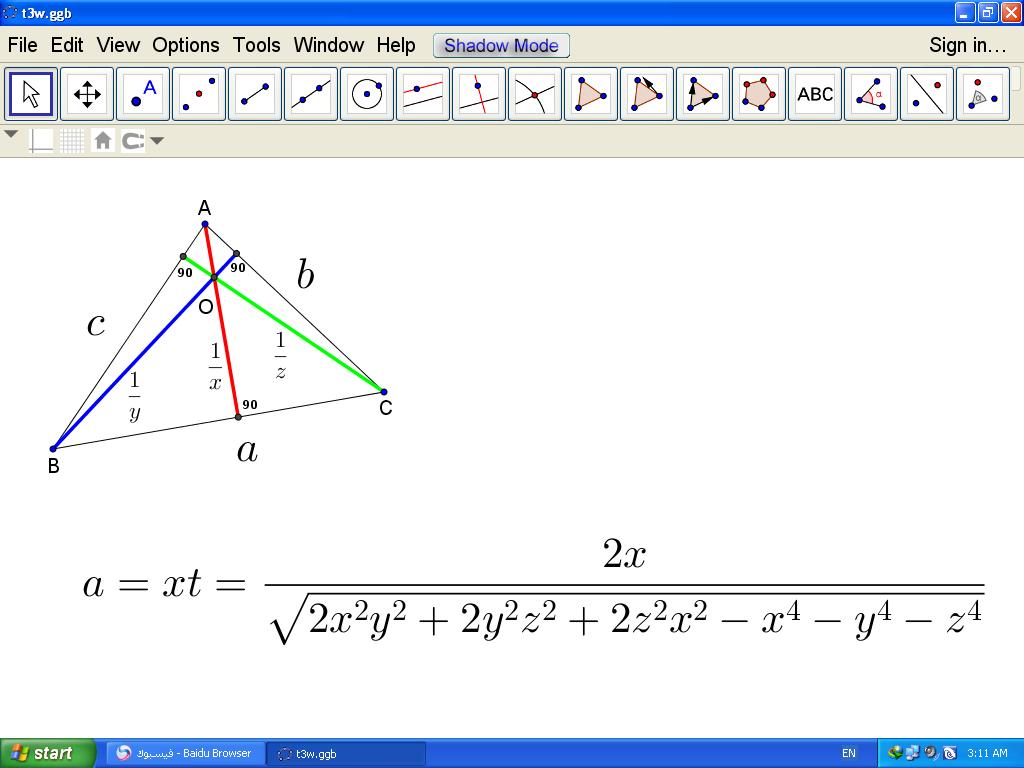Reset view with the home icon
This screenshot has width=1024, height=768.
102,141
